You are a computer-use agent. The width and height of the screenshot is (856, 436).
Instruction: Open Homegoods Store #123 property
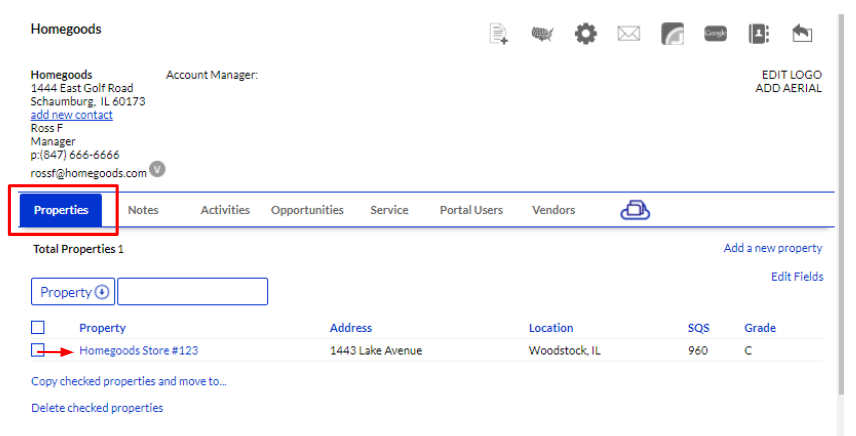[139, 350]
